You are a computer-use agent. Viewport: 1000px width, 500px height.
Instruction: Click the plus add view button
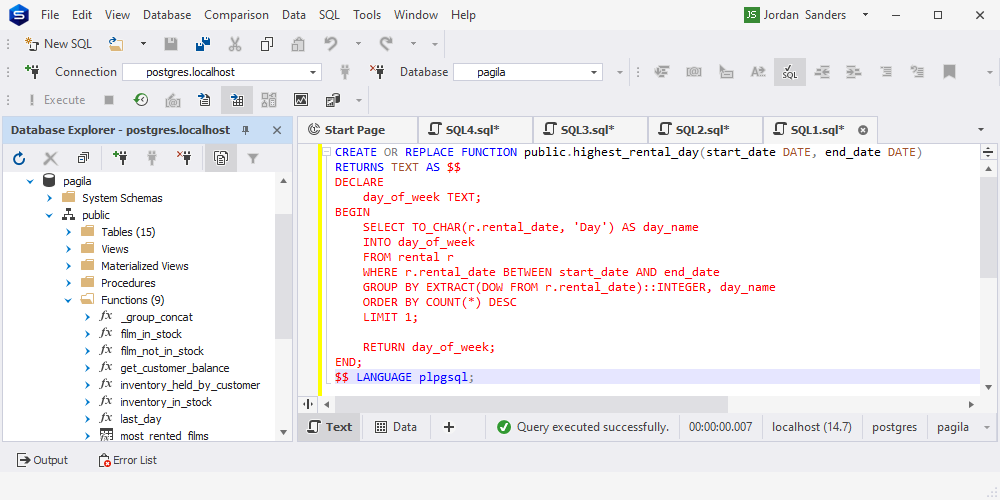pos(449,427)
